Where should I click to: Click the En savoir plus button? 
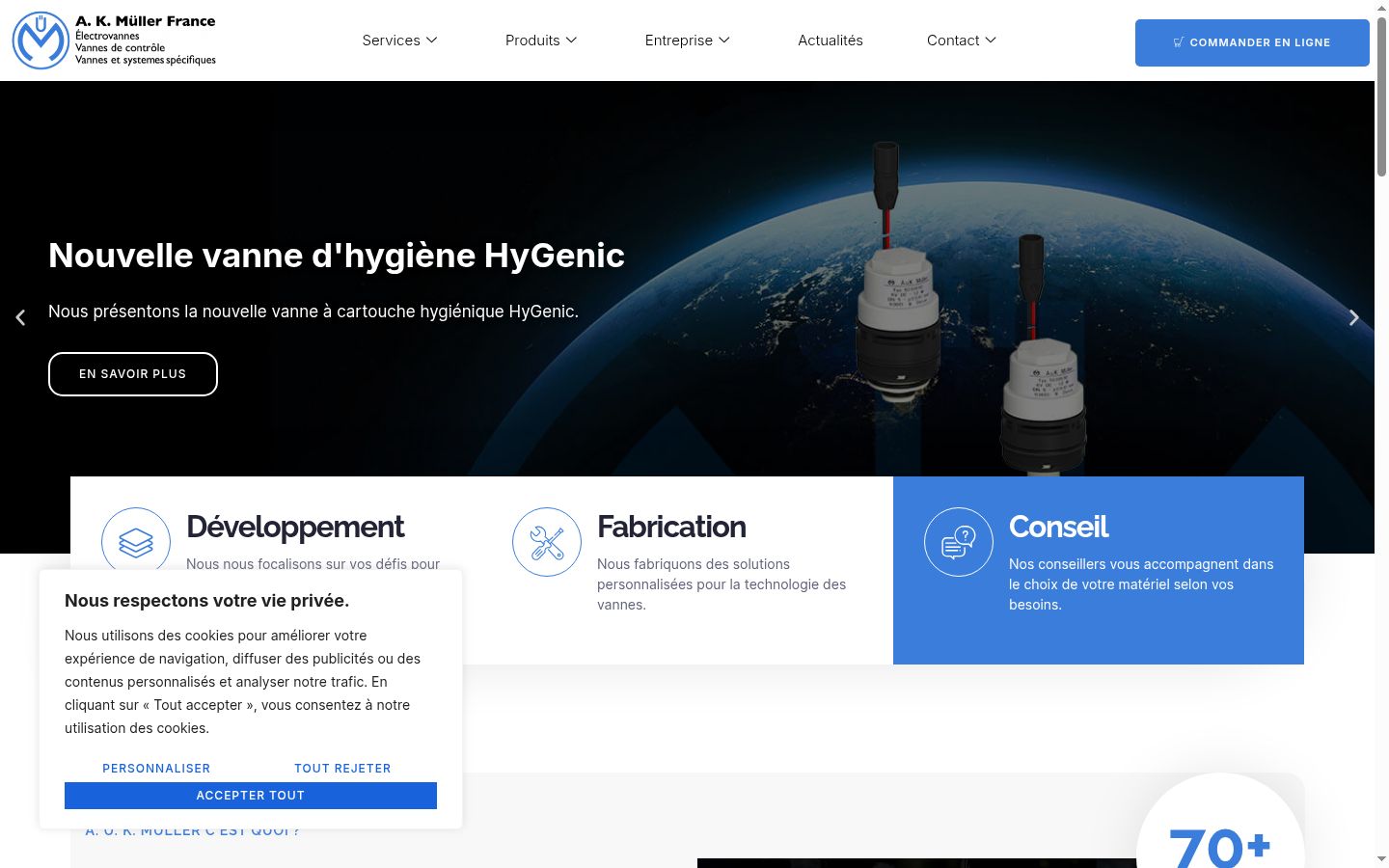pos(133,374)
